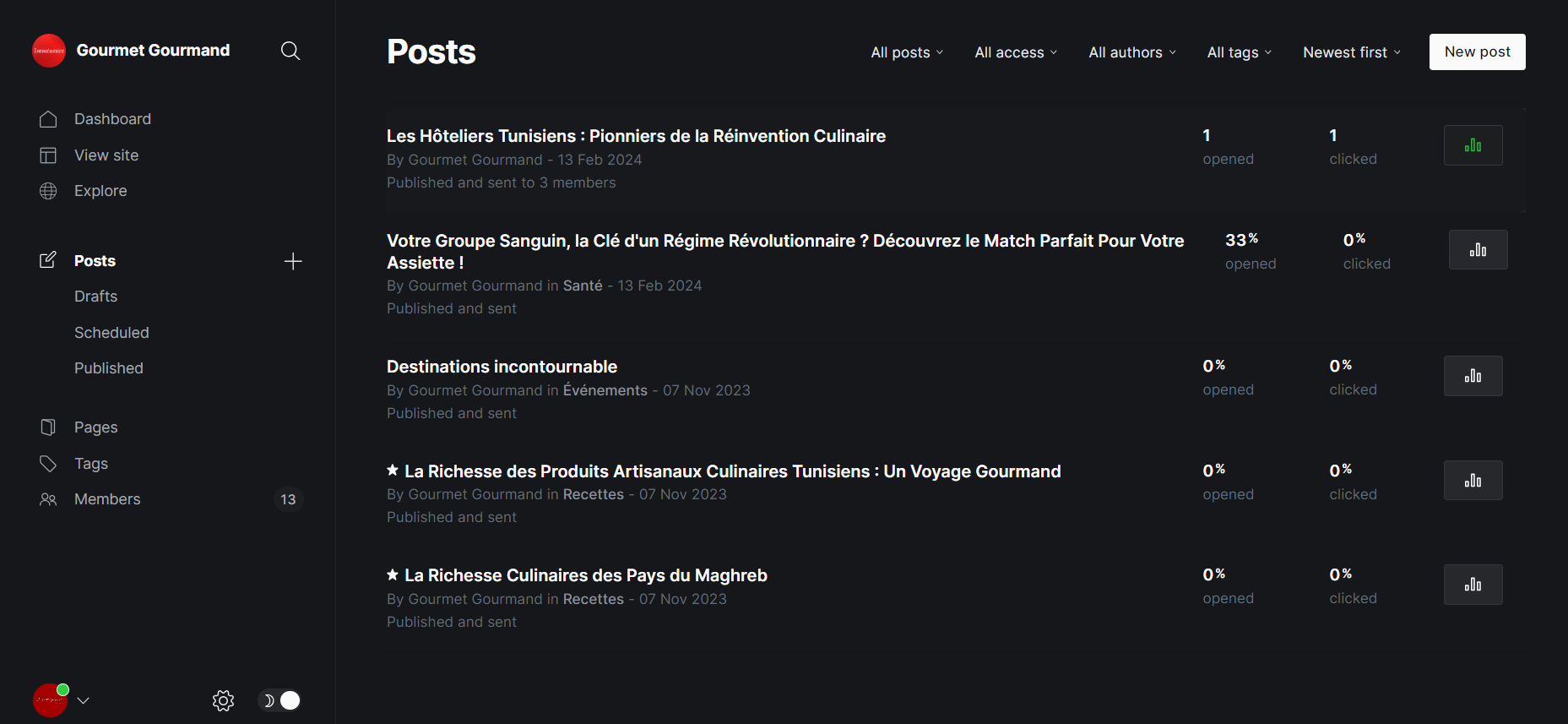Toggle the dark mode switch
Viewport: 1568px width, 724px height.
click(279, 700)
